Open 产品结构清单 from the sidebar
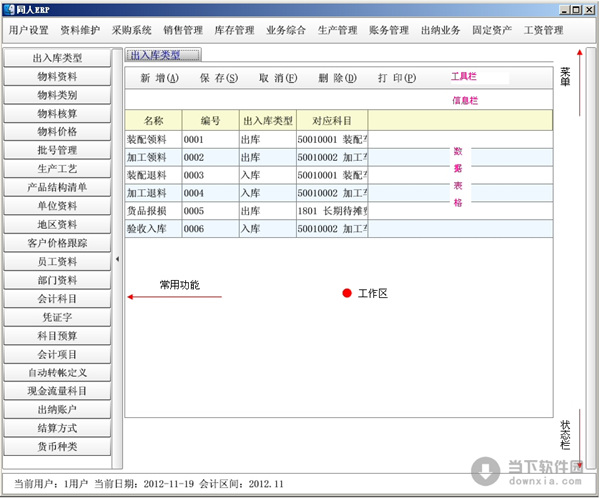The image size is (600, 498). [57, 187]
